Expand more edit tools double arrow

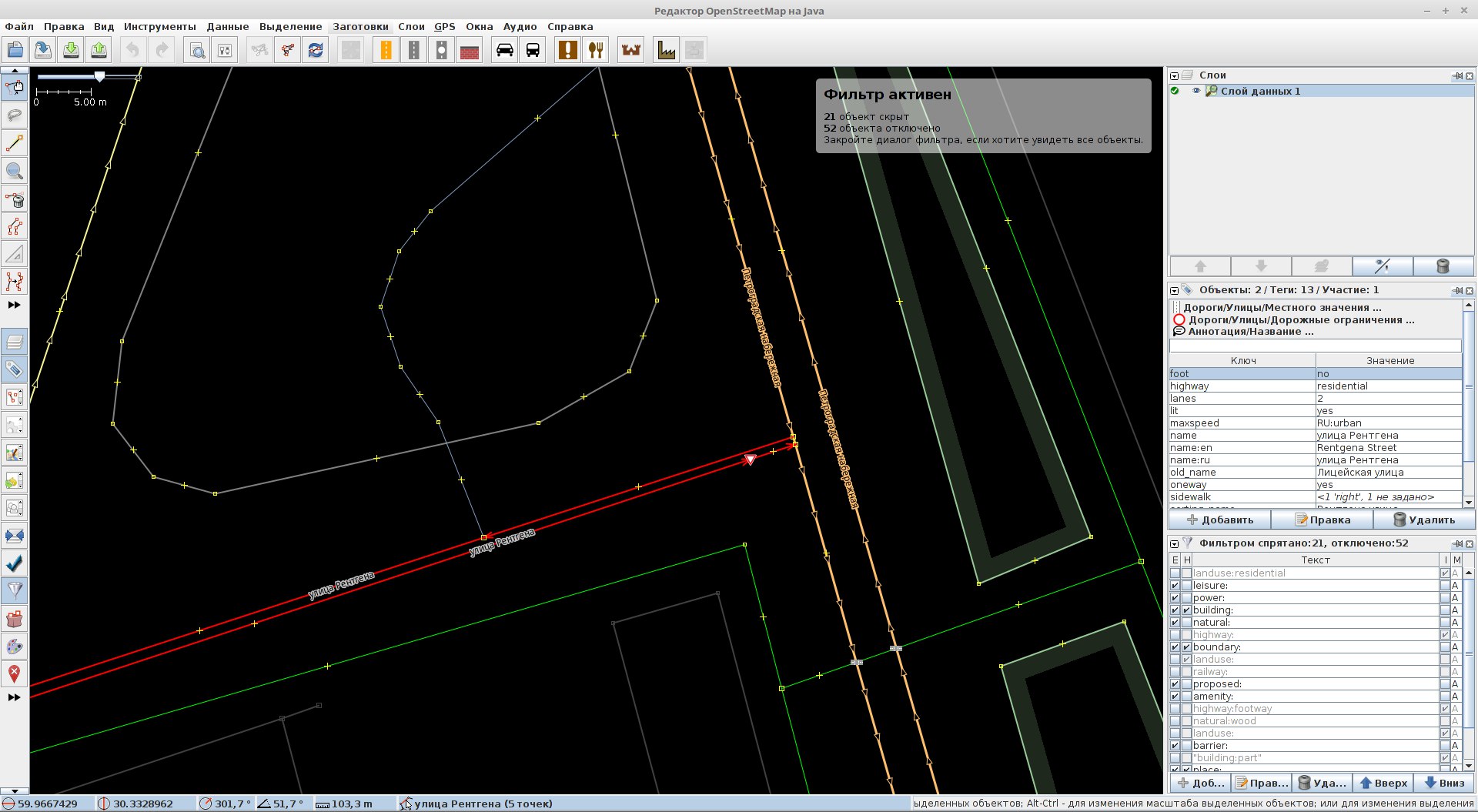click(14, 305)
